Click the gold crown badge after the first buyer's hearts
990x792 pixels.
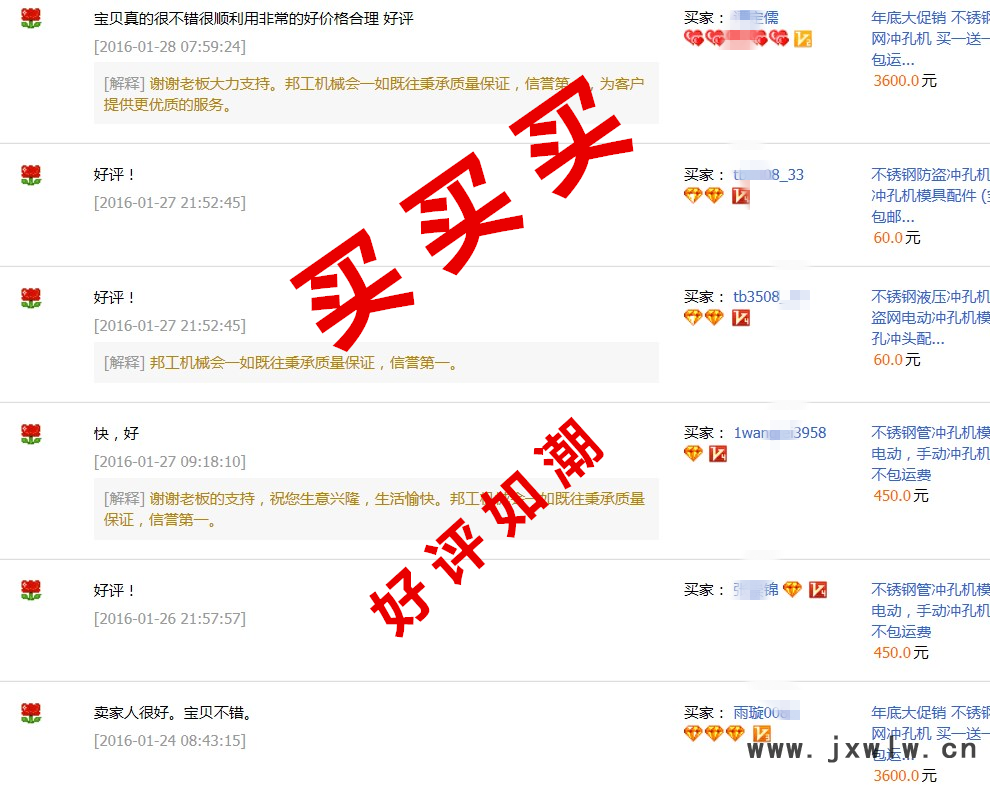[x=802, y=39]
